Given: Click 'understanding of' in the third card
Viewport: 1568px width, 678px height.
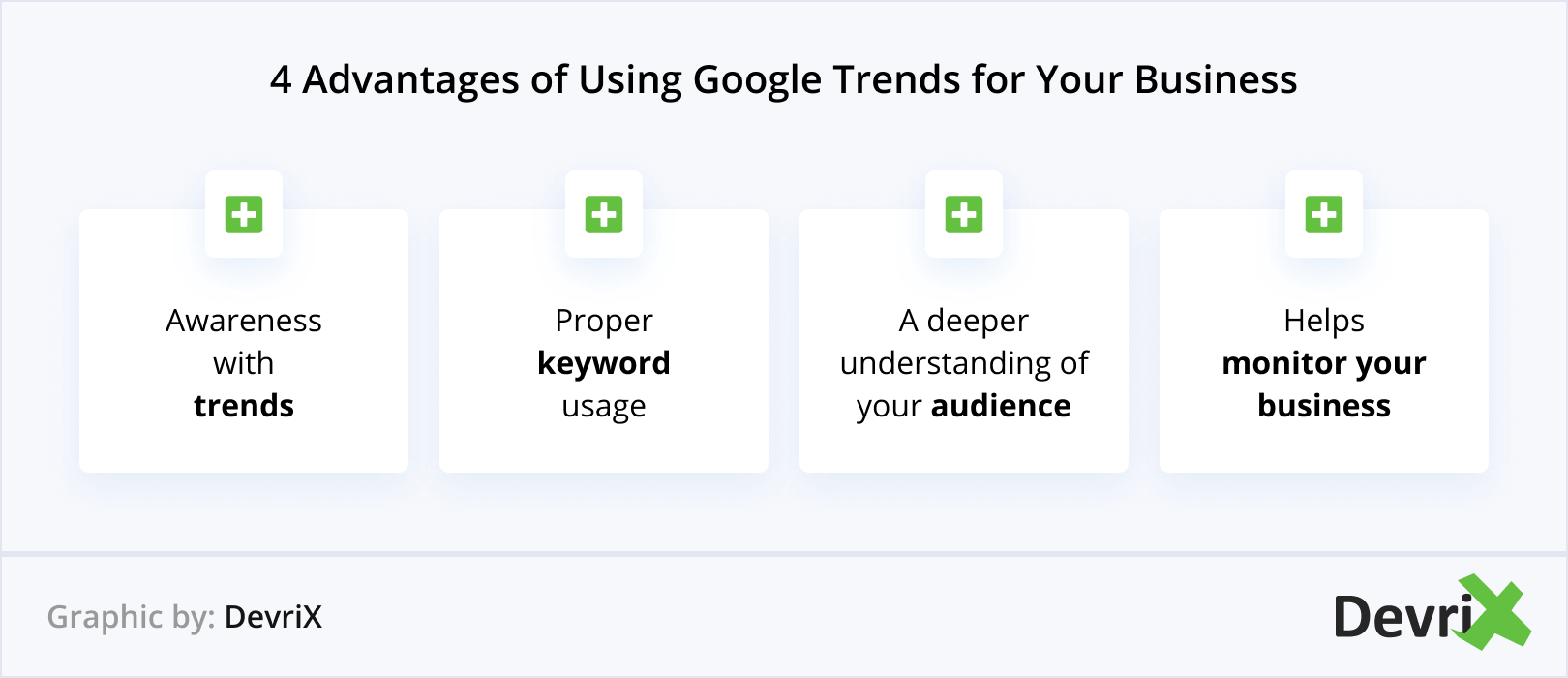Looking at the screenshot, I should pos(964,363).
